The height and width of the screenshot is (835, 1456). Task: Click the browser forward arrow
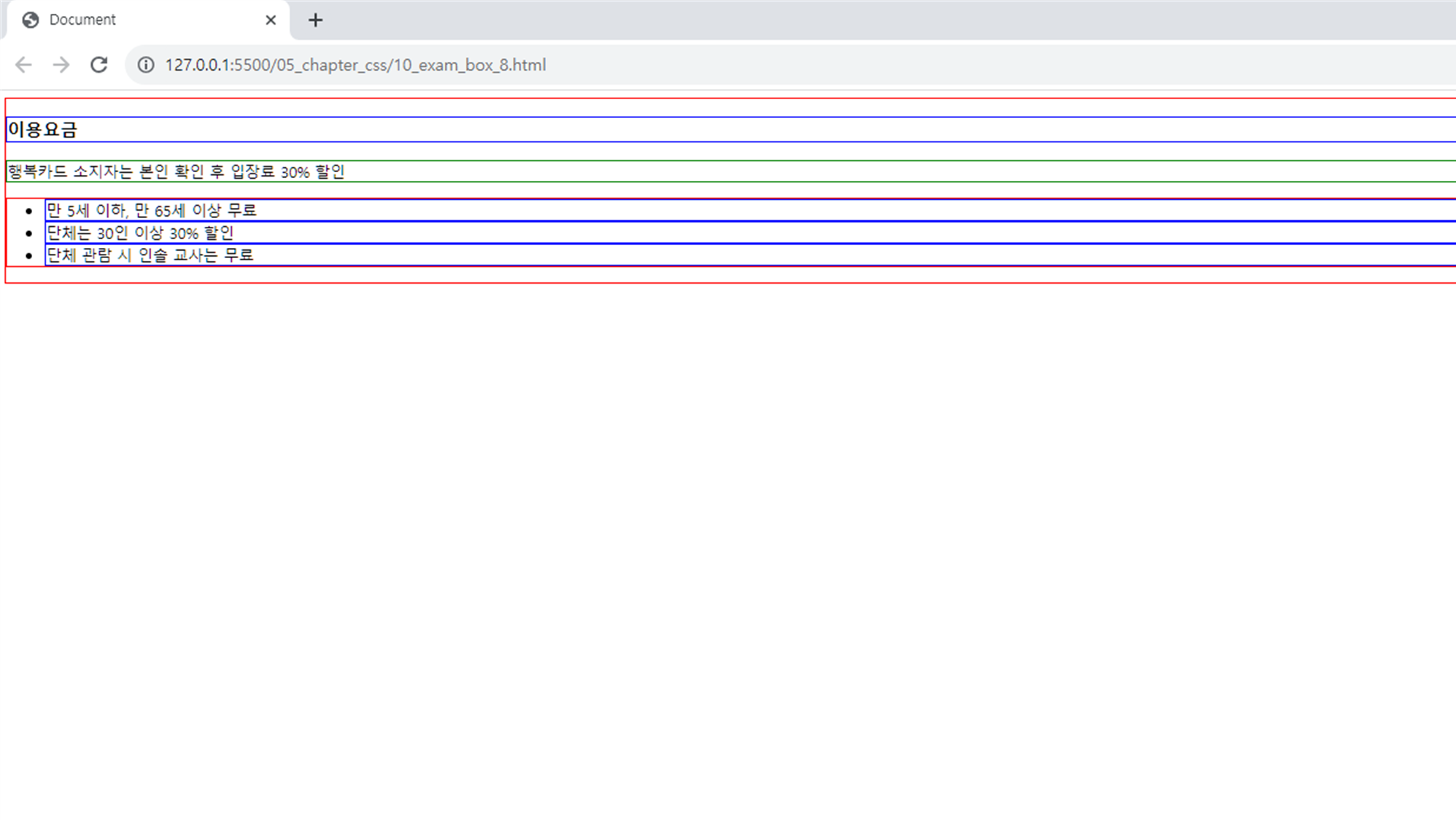61,65
